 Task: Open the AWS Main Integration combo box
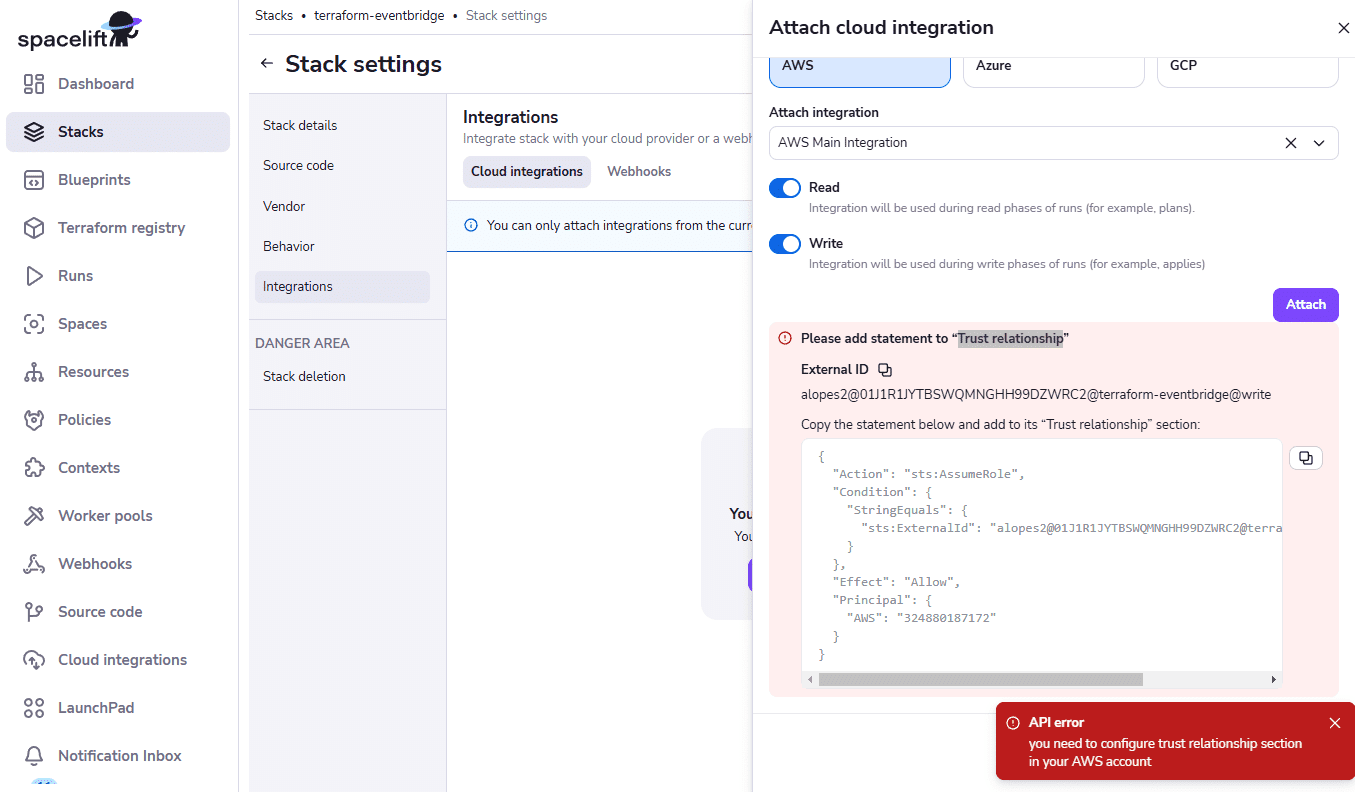tap(1054, 143)
